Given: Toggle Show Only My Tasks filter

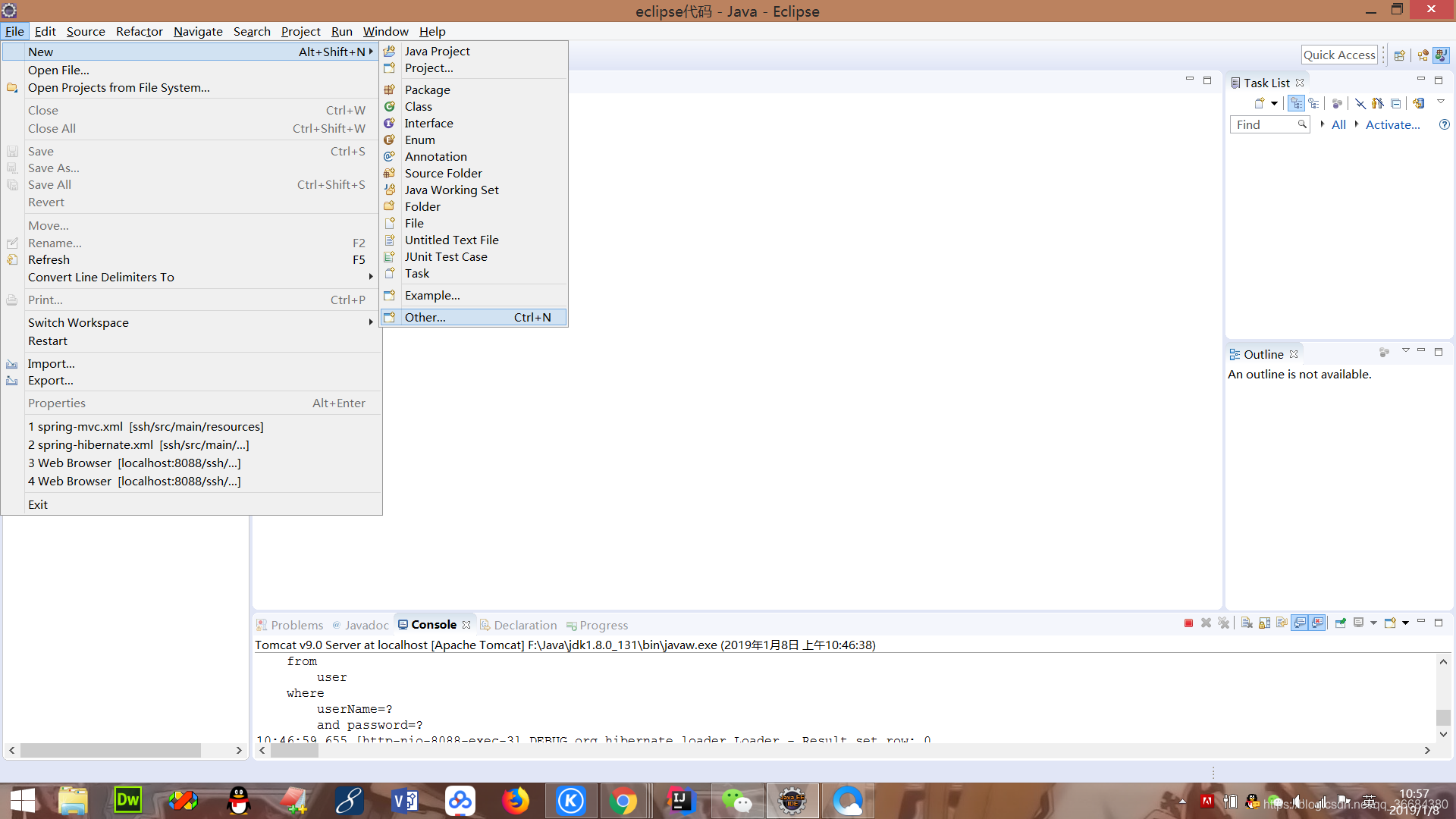Looking at the screenshot, I should (x=1377, y=103).
